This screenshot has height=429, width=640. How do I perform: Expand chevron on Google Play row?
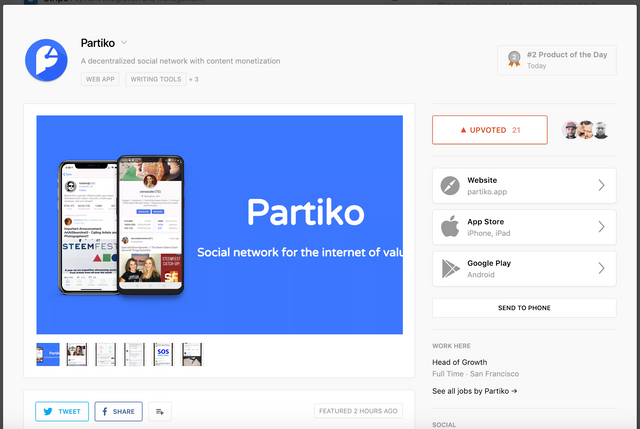(x=601, y=268)
